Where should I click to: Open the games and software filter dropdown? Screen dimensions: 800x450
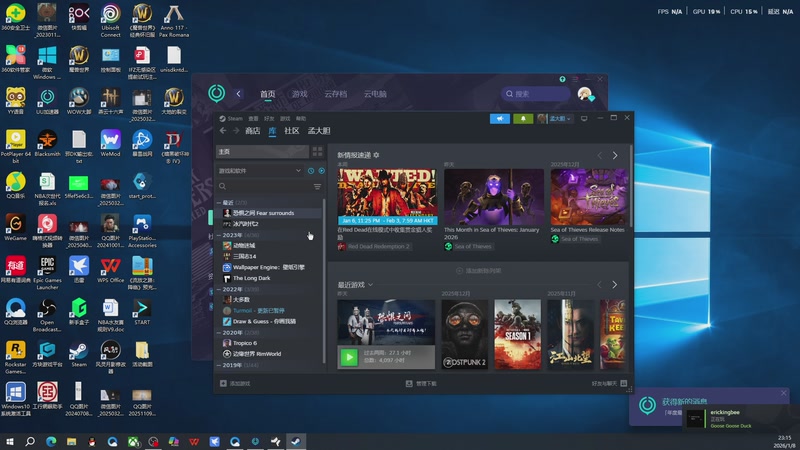pyautogui.click(x=260, y=170)
